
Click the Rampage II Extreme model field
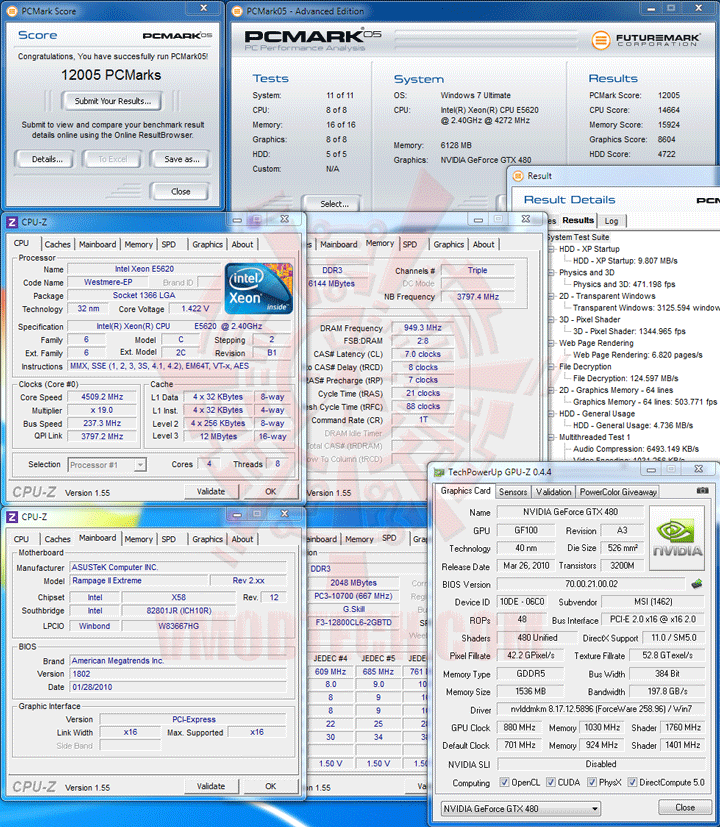[x=139, y=580]
